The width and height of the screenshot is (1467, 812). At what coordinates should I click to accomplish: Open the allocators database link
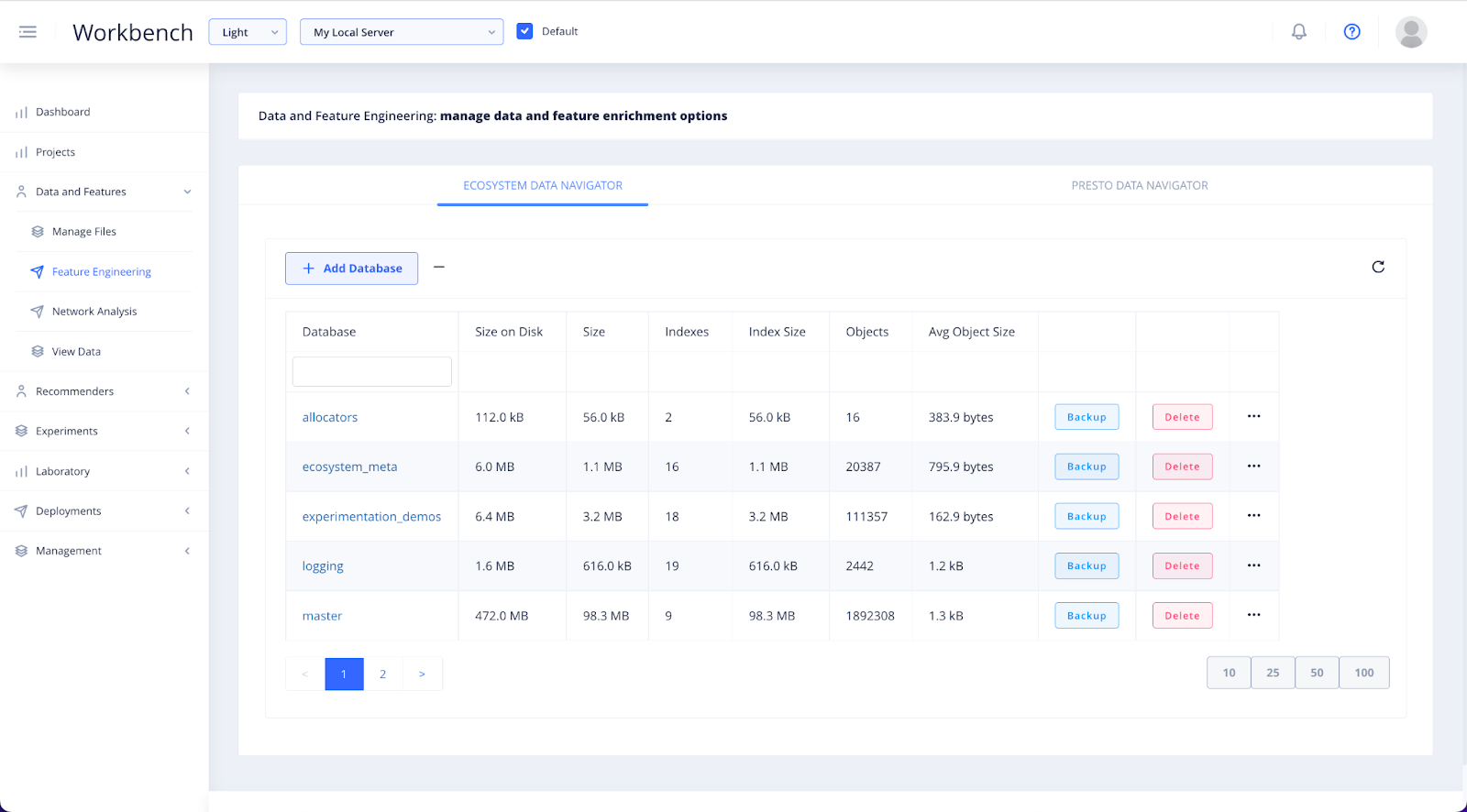tap(330, 417)
